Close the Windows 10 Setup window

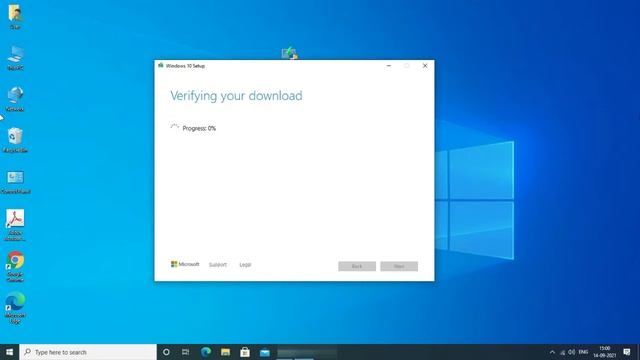tap(425, 66)
